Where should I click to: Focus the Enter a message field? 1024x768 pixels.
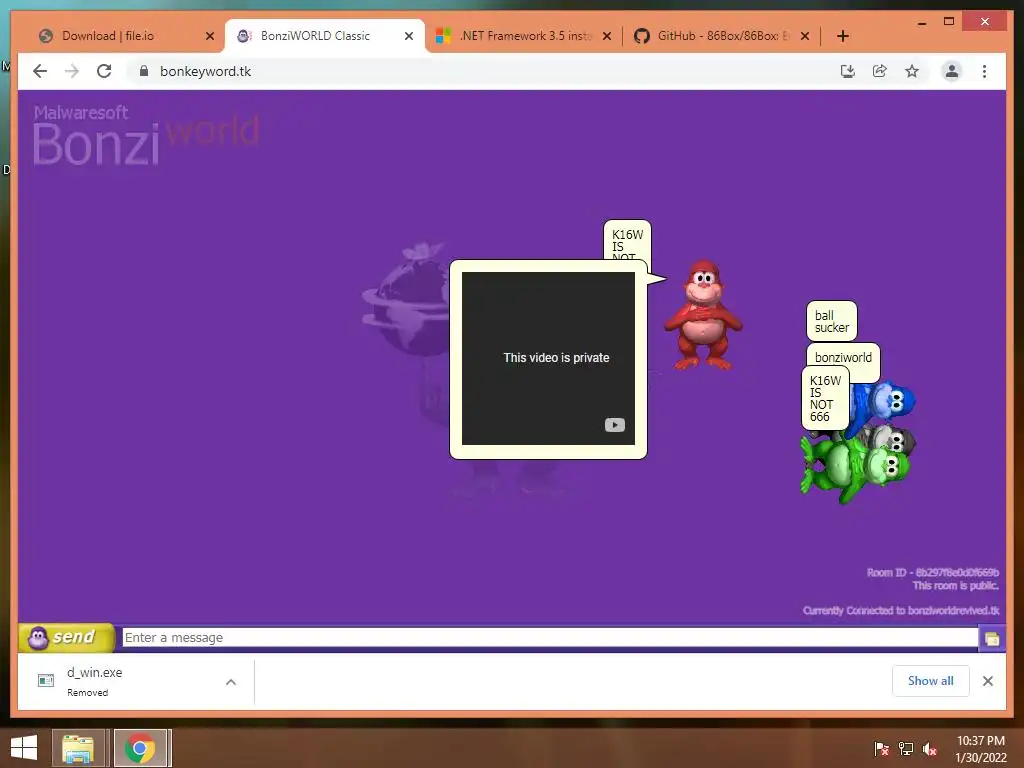coord(550,637)
